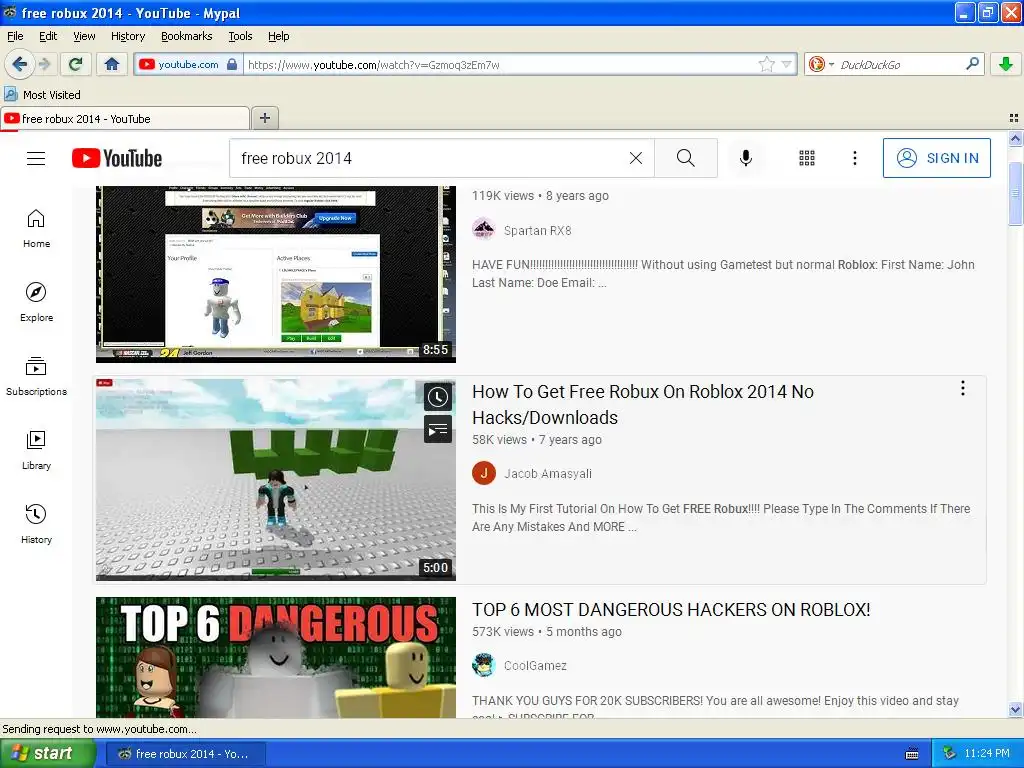This screenshot has height=768, width=1024.
Task: Open the DuckDuckGo search engine dropdown
Action: point(821,64)
